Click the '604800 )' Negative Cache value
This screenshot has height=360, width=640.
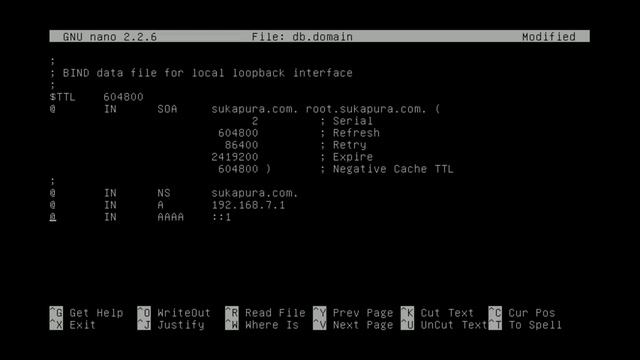pos(244,169)
